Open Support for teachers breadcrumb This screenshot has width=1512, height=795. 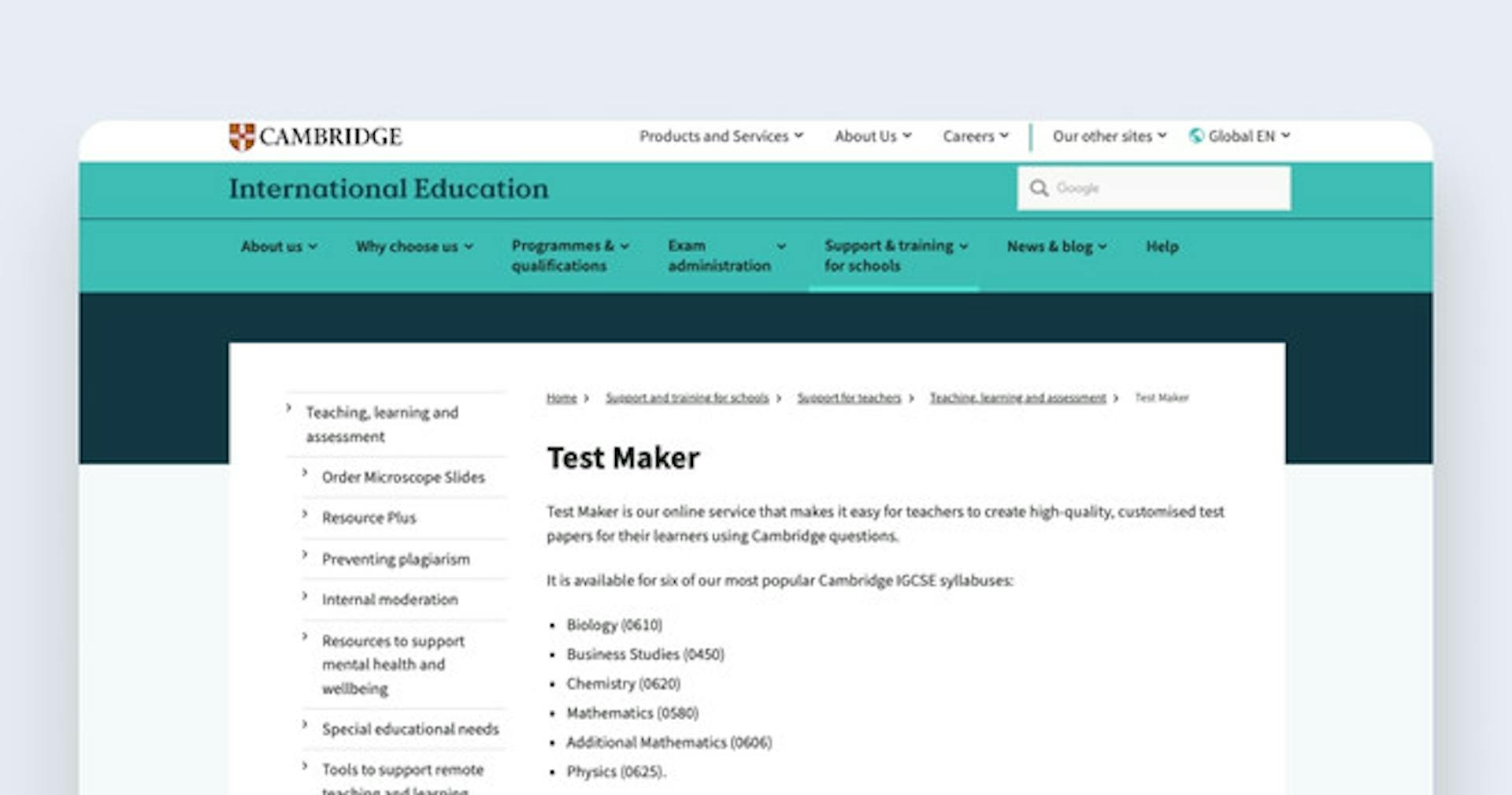[x=849, y=398]
